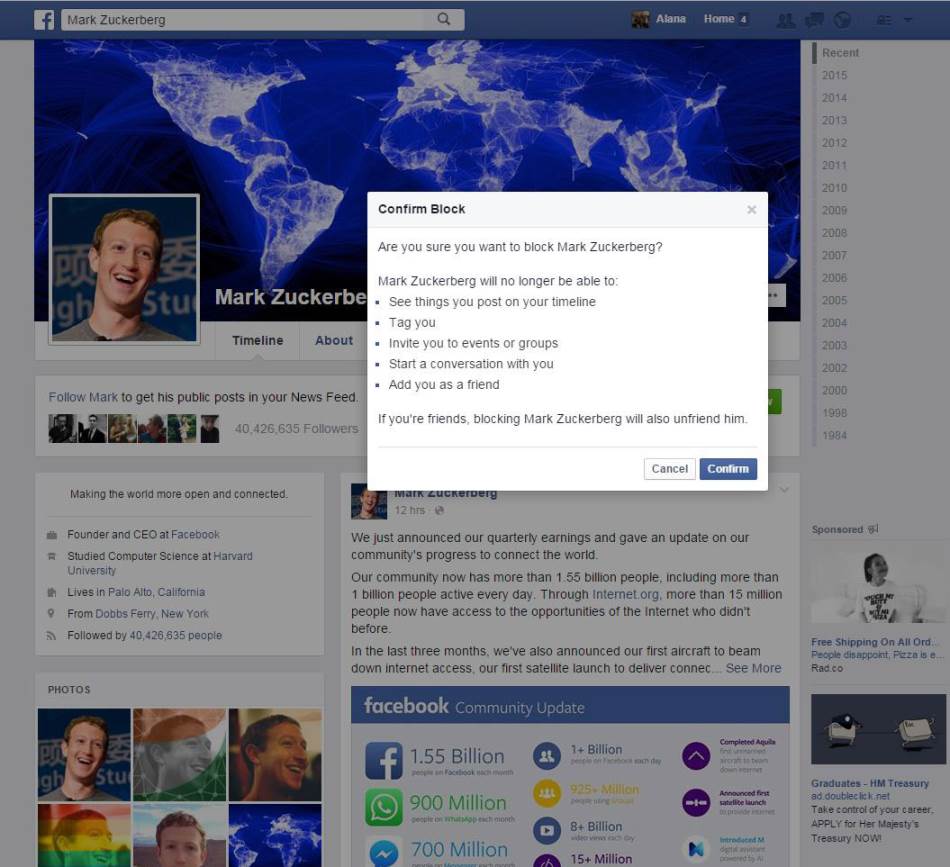Select the Timeline tab
This screenshot has height=867, width=950.
tap(257, 341)
